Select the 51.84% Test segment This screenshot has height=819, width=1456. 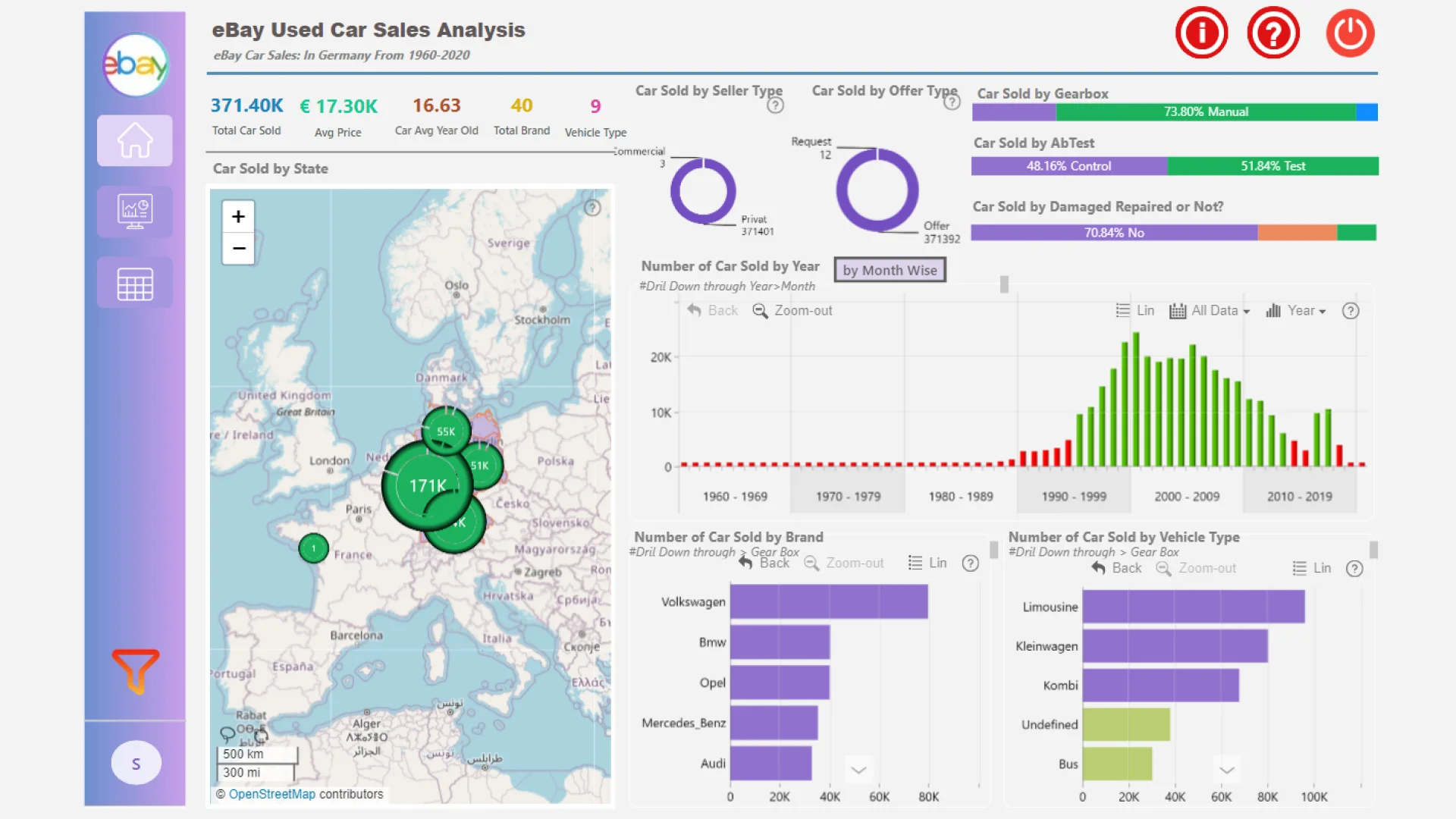[1273, 166]
